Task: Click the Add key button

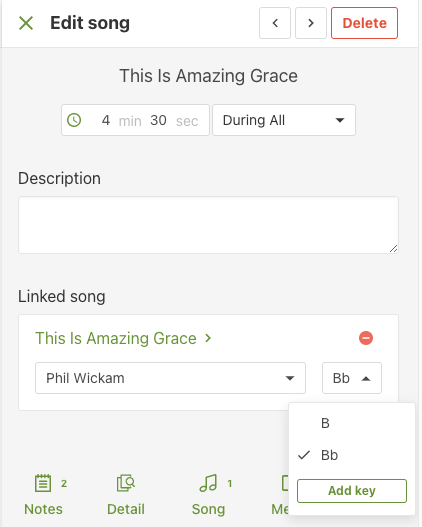Action: (352, 491)
